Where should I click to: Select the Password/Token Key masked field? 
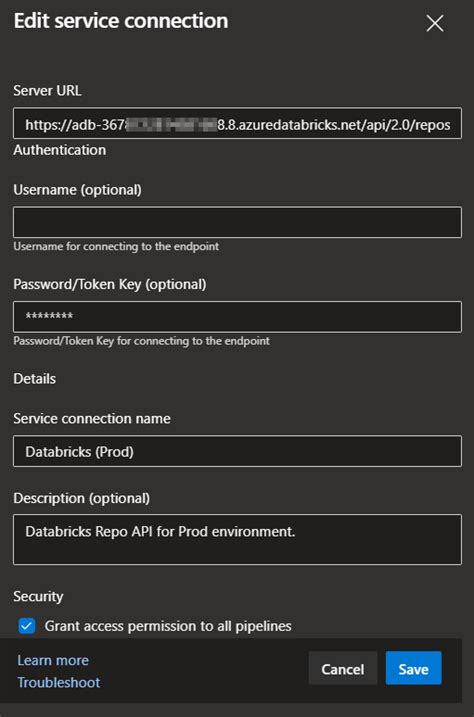[237, 316]
